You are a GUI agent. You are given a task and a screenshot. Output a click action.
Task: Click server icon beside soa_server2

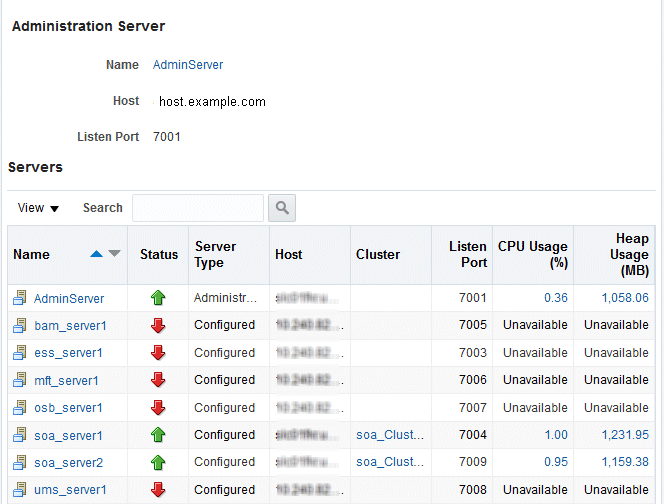coord(19,462)
